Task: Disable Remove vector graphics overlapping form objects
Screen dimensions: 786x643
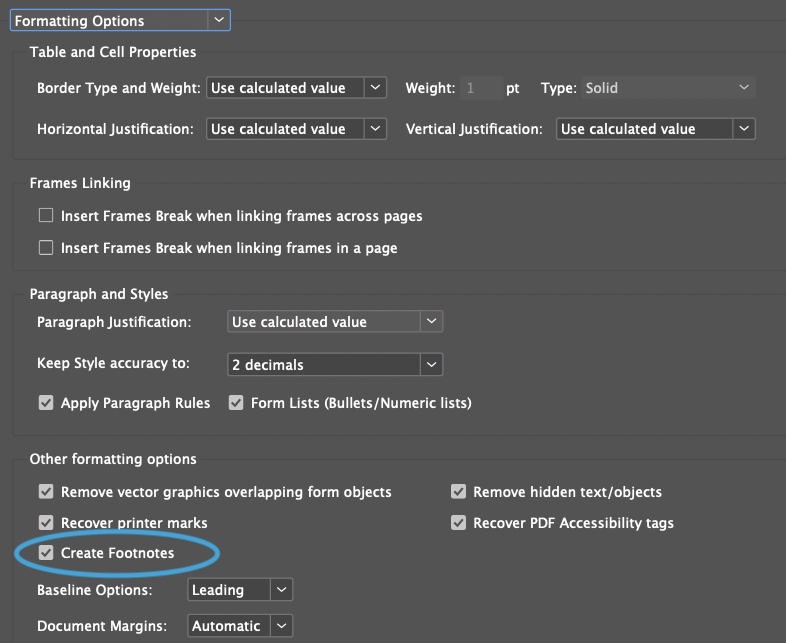Action: pos(46,492)
